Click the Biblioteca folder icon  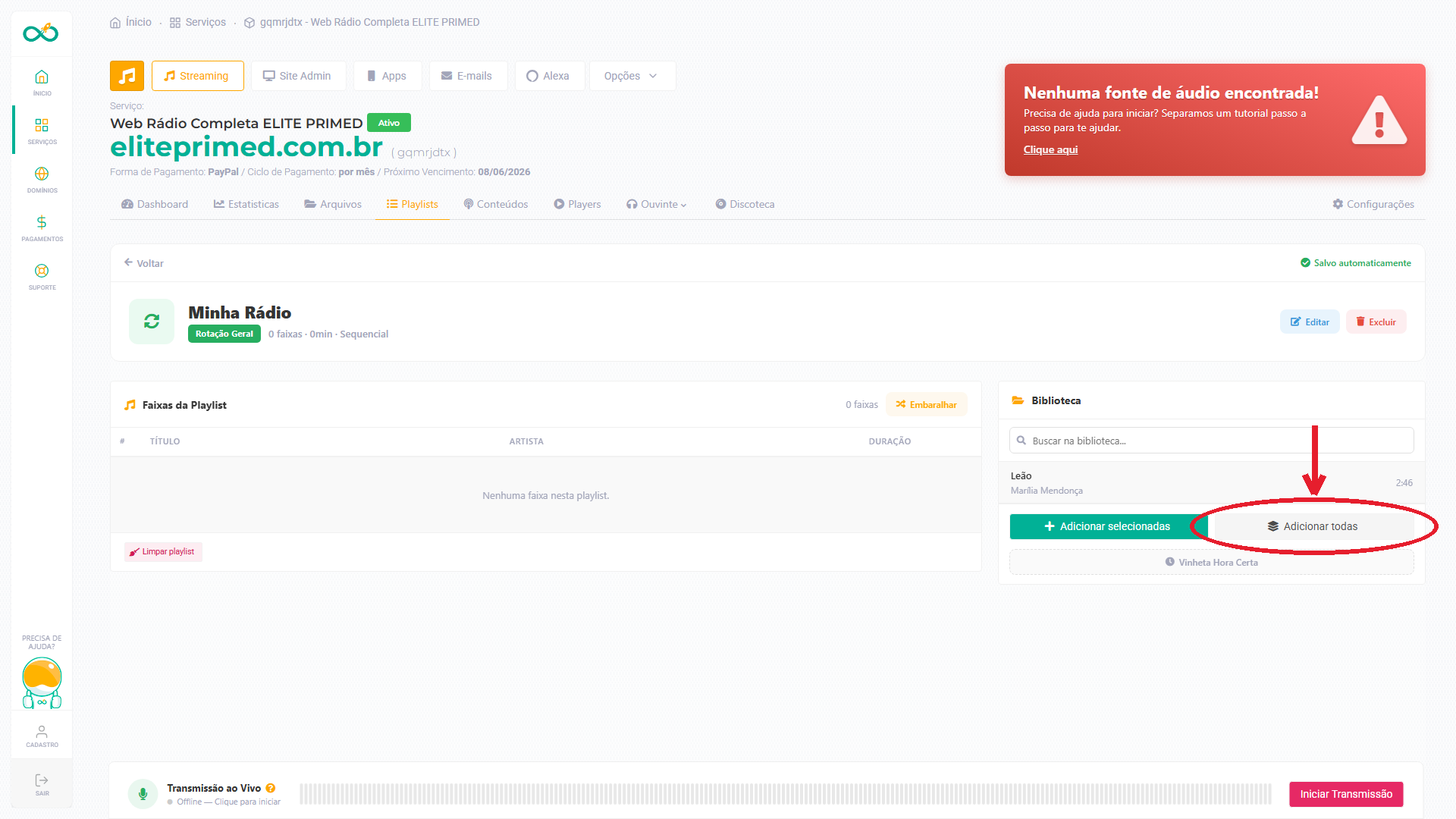(1018, 400)
